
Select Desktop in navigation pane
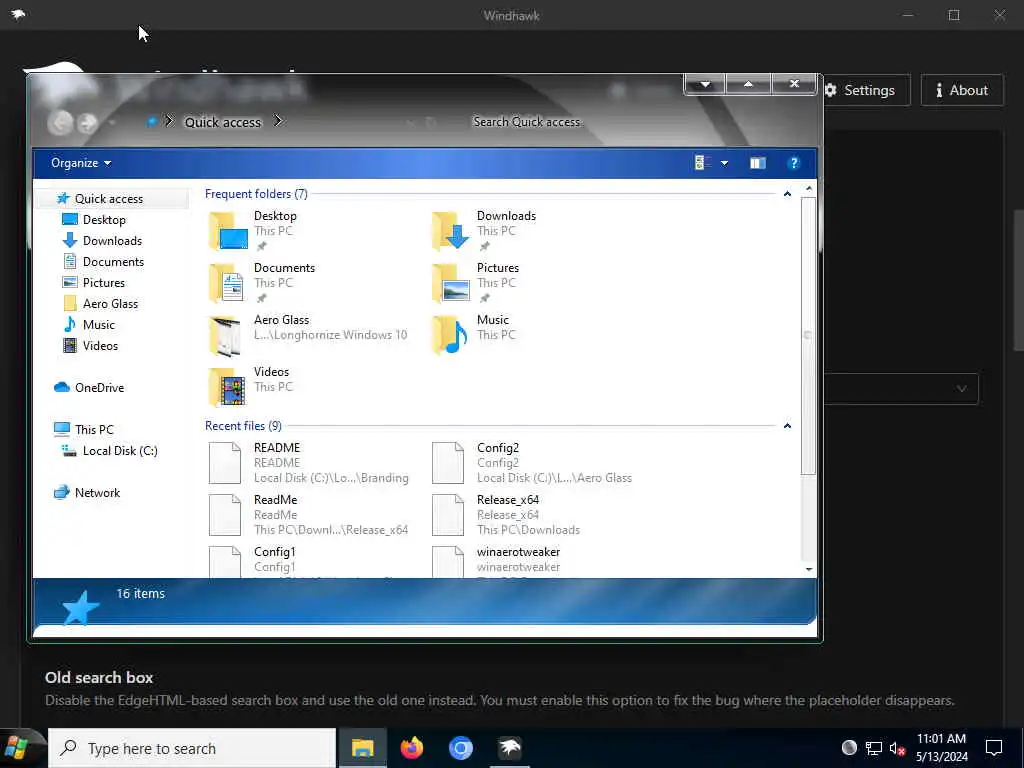tap(104, 219)
